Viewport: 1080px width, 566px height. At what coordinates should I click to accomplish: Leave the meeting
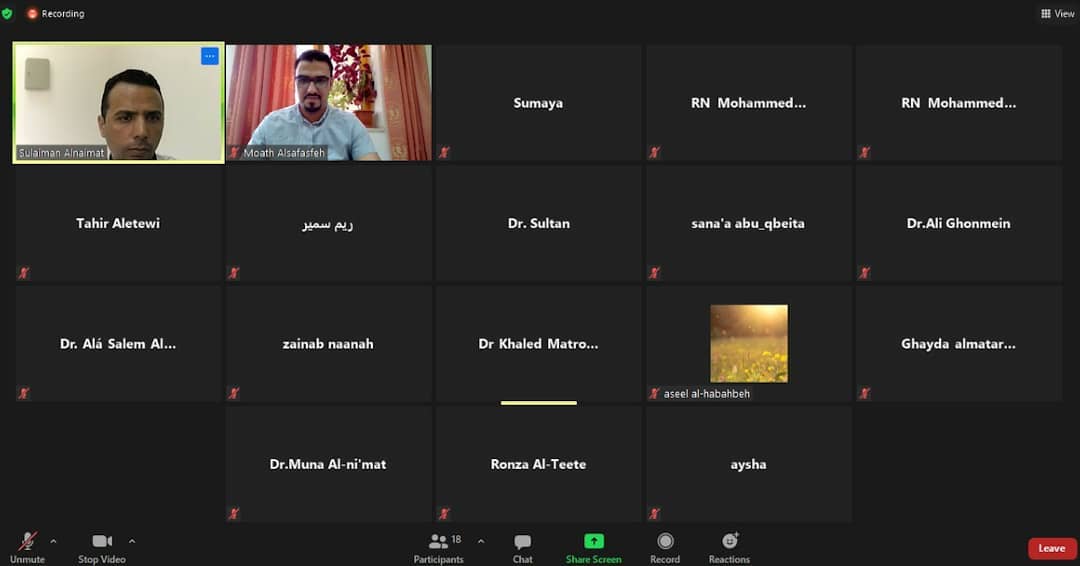[x=1051, y=548]
